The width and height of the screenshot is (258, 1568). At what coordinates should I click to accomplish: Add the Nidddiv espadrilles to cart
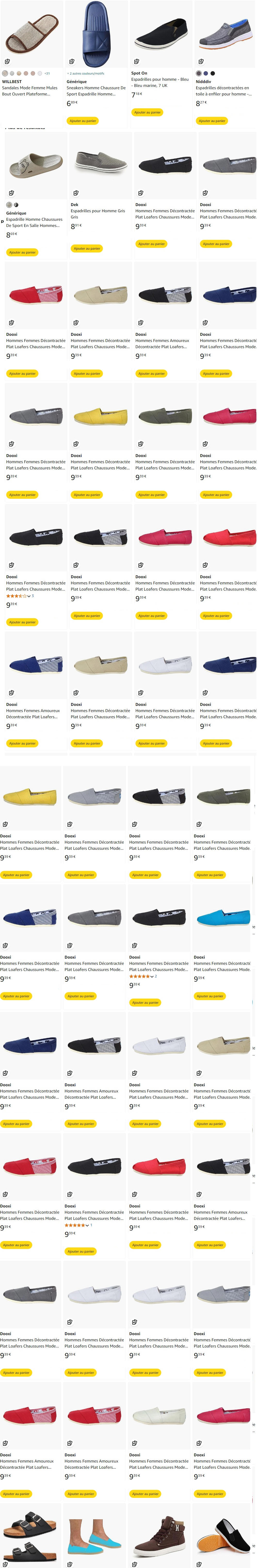coord(212,120)
